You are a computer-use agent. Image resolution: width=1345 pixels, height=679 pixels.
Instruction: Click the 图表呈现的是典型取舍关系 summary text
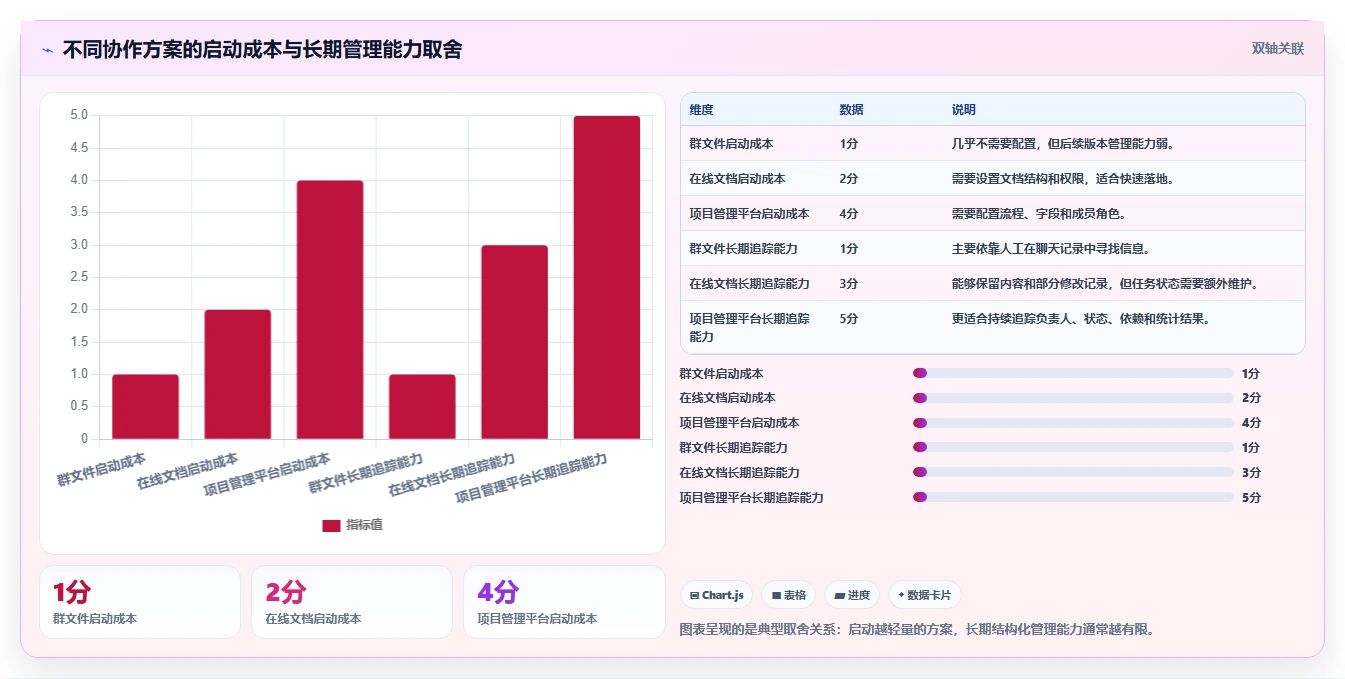[917, 630]
